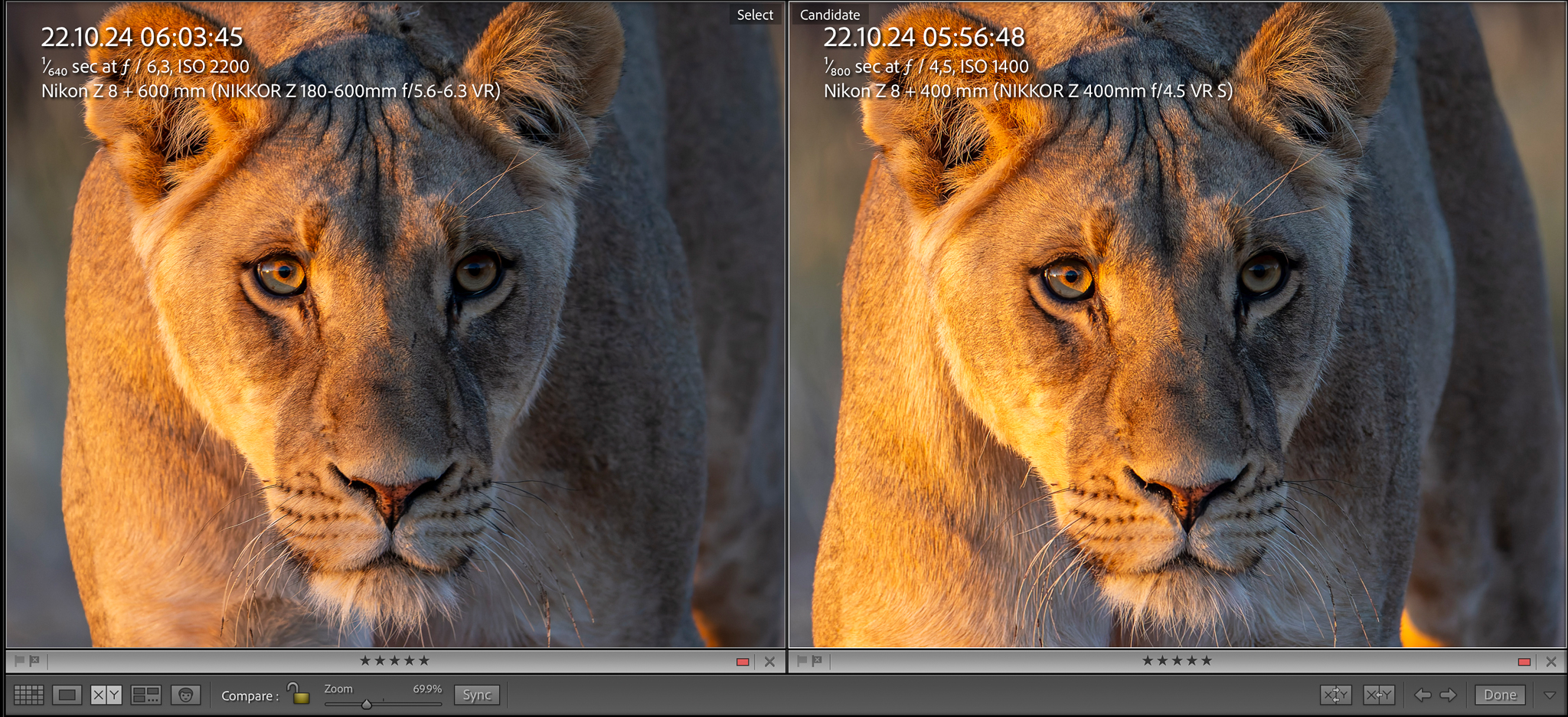
Task: Click the Select label
Action: [755, 15]
